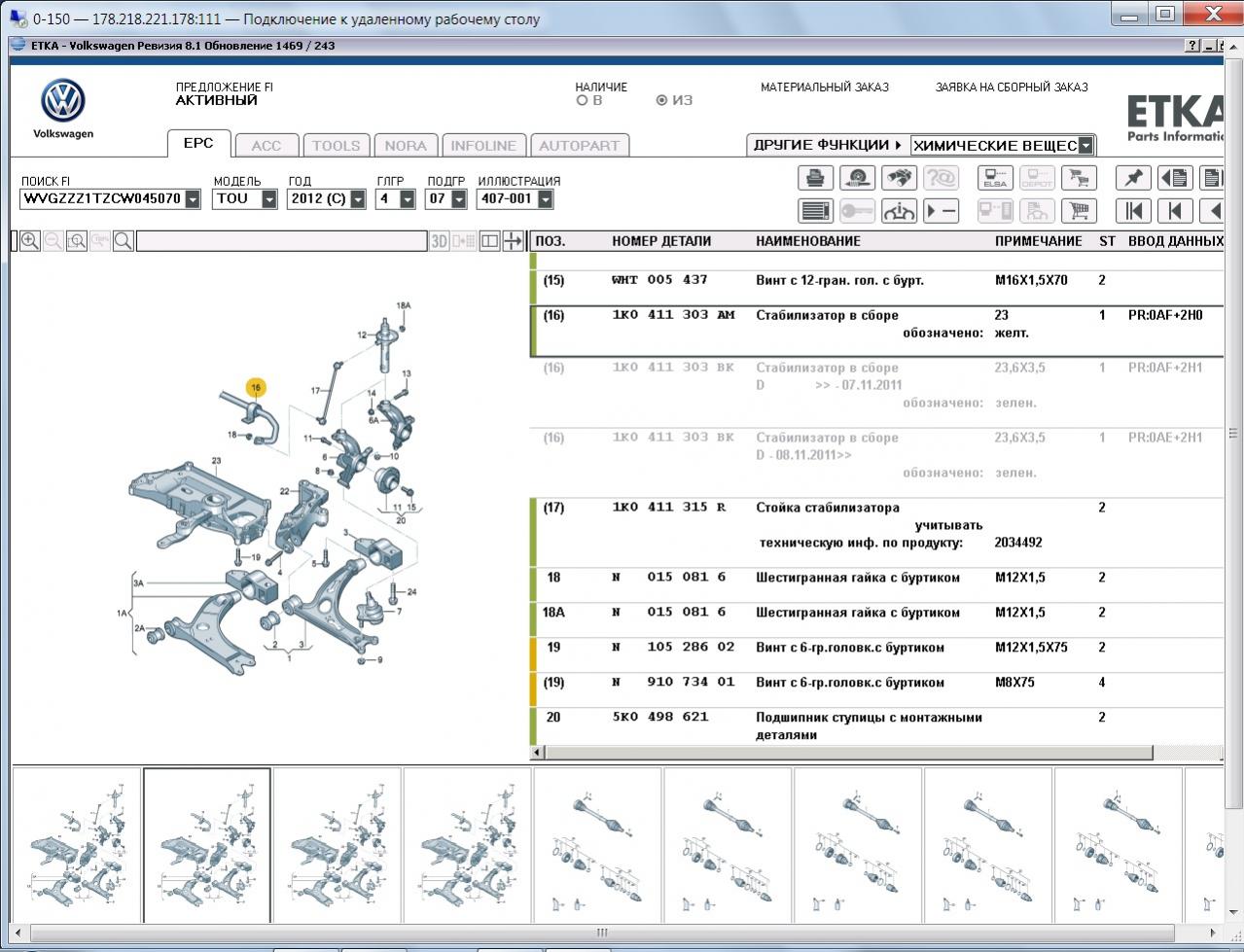The width and height of the screenshot is (1244, 952).
Task: Click the illustration search input field
Action: click(x=281, y=241)
